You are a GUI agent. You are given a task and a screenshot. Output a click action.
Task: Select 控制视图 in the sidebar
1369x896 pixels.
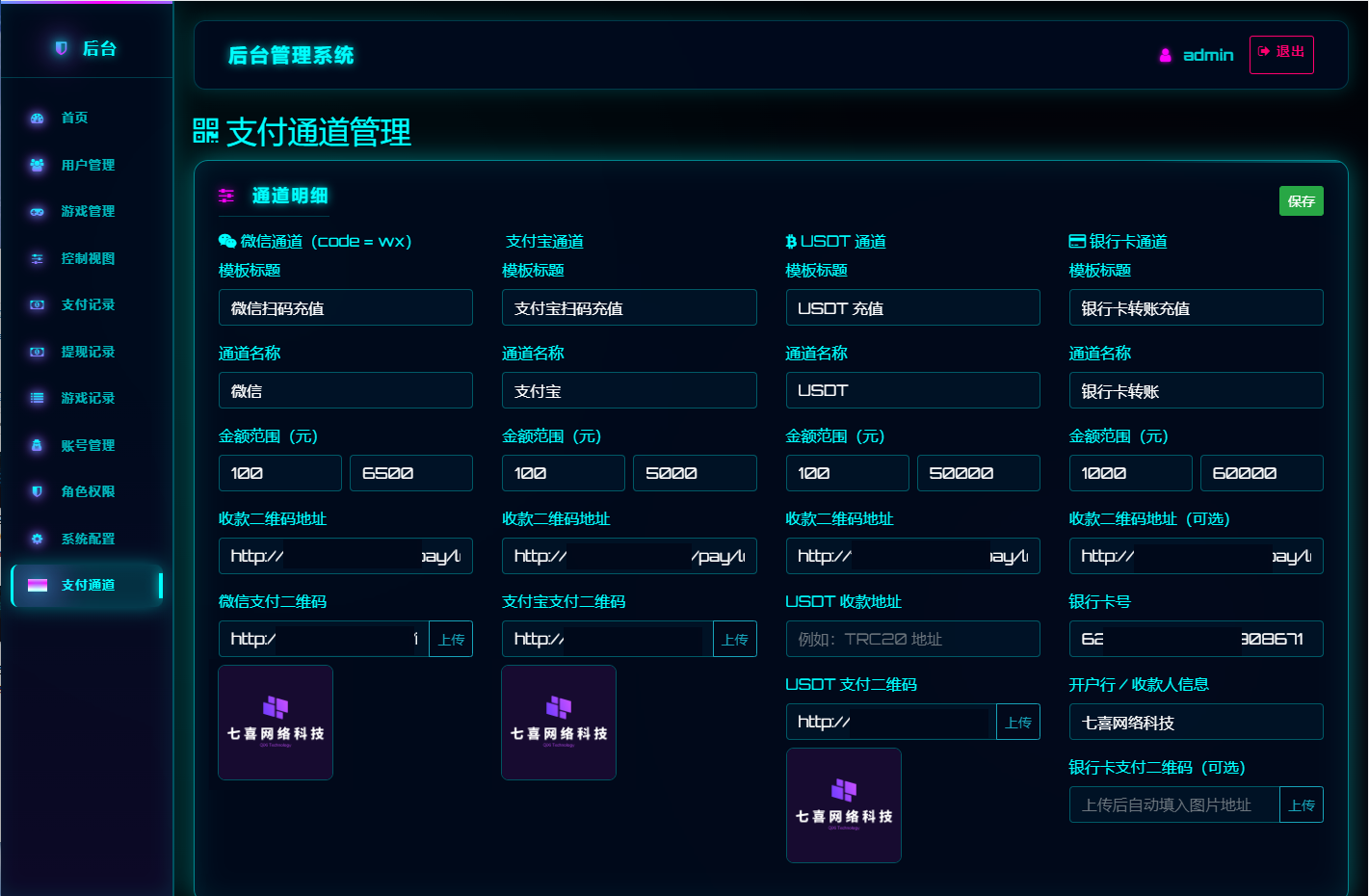coord(88,258)
